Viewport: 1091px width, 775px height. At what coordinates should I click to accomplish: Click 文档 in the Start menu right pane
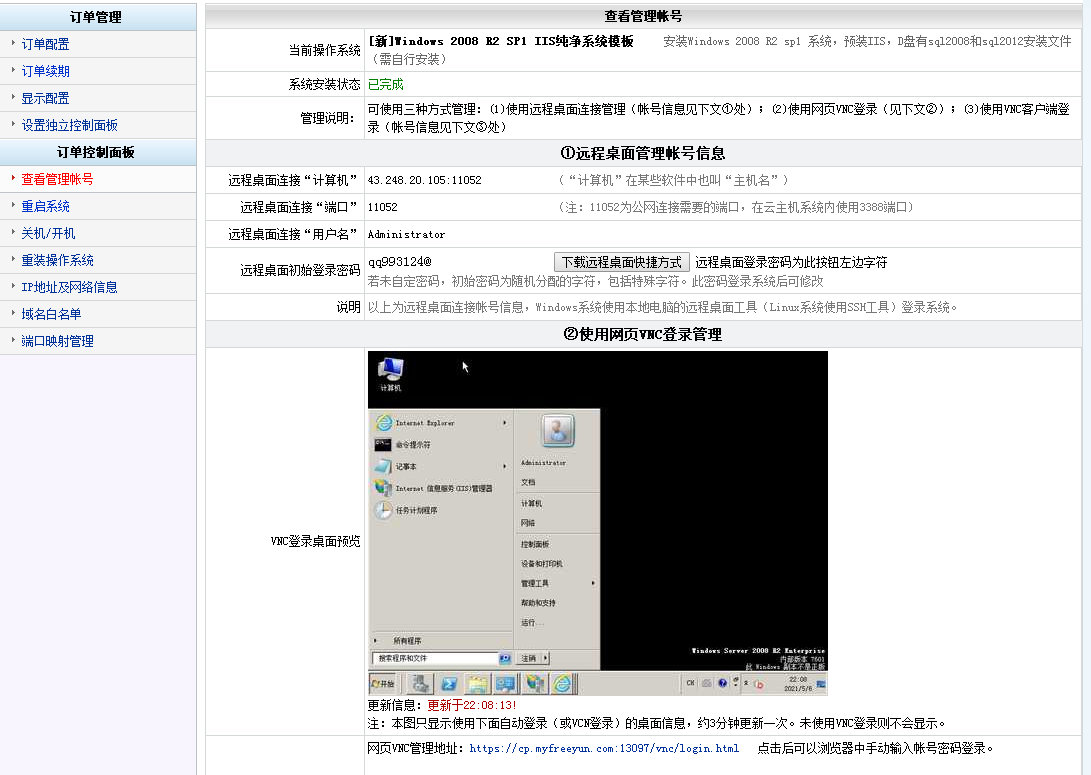click(x=528, y=482)
